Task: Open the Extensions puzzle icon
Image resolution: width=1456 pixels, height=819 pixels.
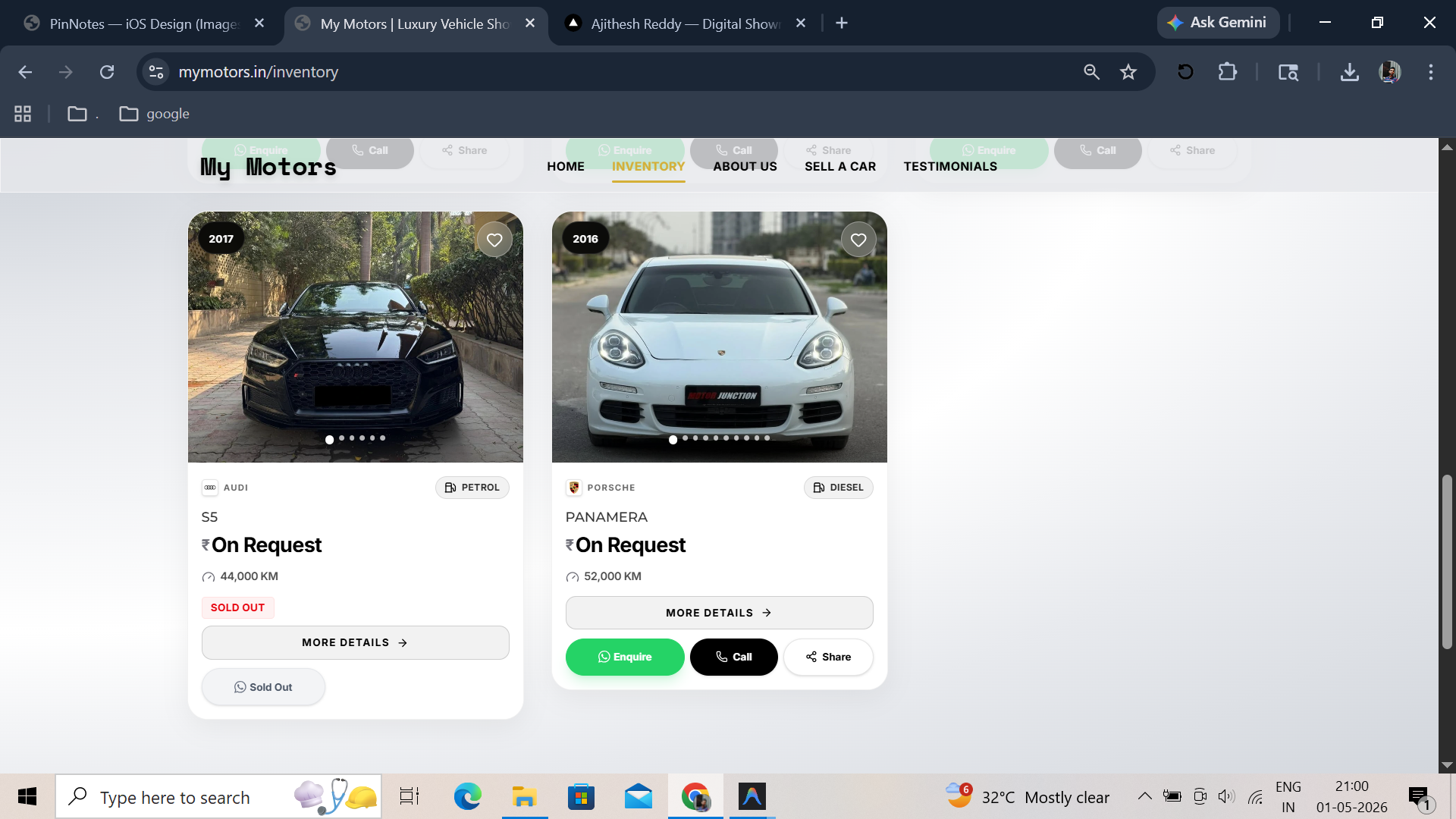Action: (1227, 72)
